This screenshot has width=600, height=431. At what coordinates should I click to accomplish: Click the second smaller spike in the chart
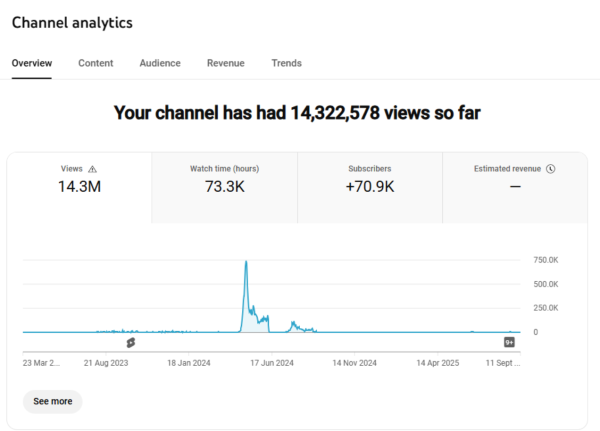point(293,322)
